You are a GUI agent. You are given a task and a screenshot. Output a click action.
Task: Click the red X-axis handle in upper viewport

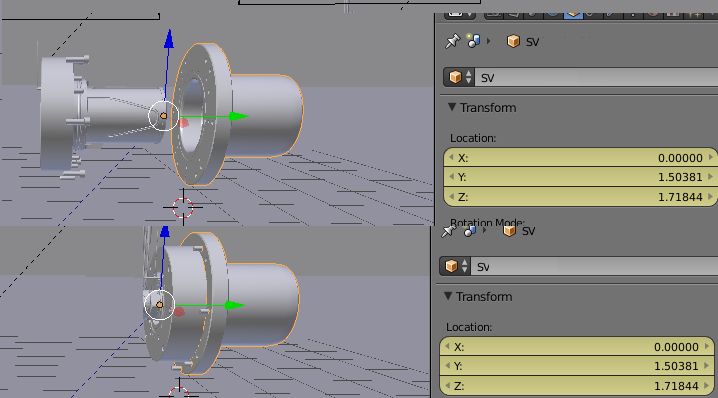click(x=184, y=123)
